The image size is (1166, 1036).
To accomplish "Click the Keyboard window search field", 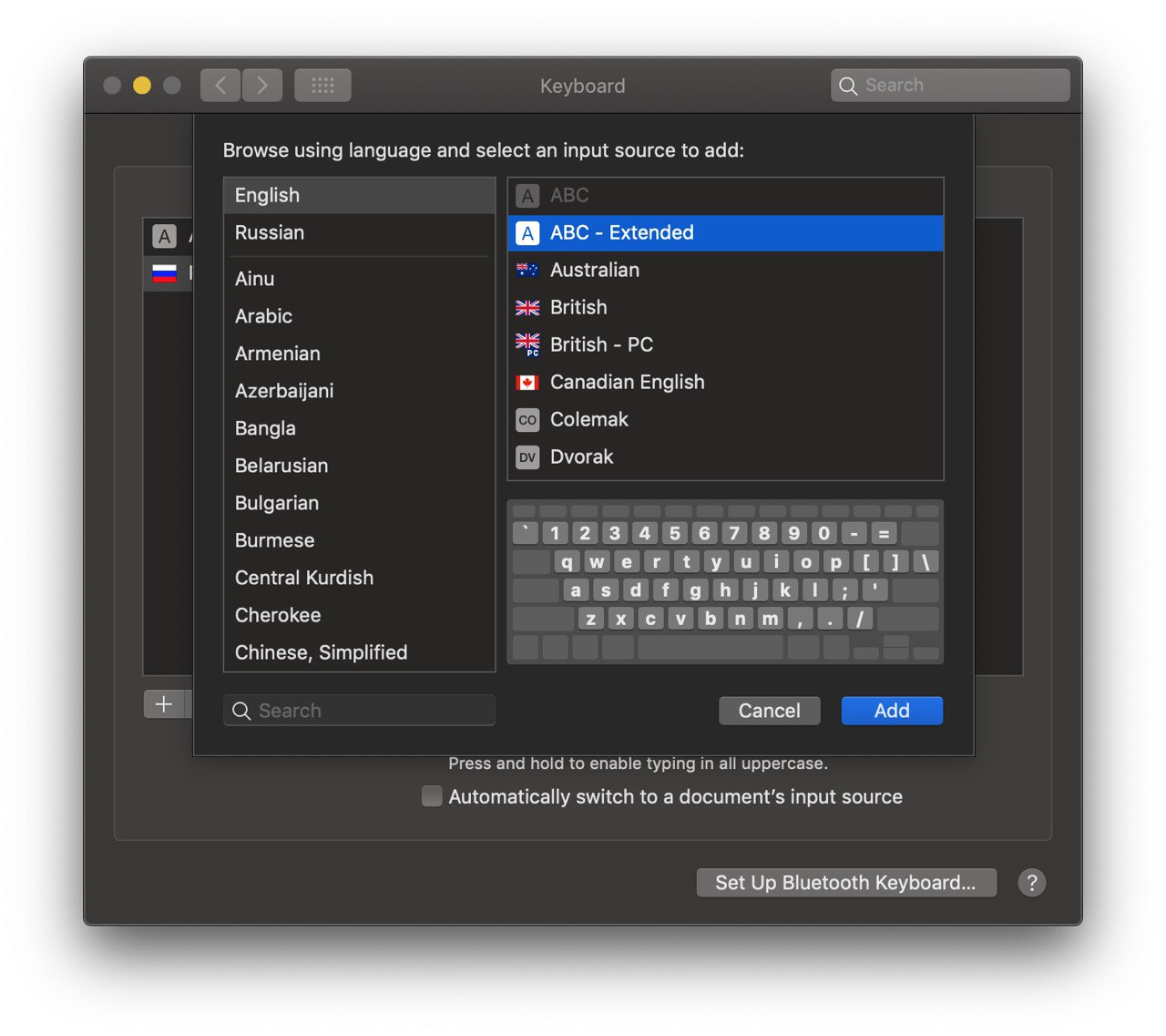I will pos(950,86).
